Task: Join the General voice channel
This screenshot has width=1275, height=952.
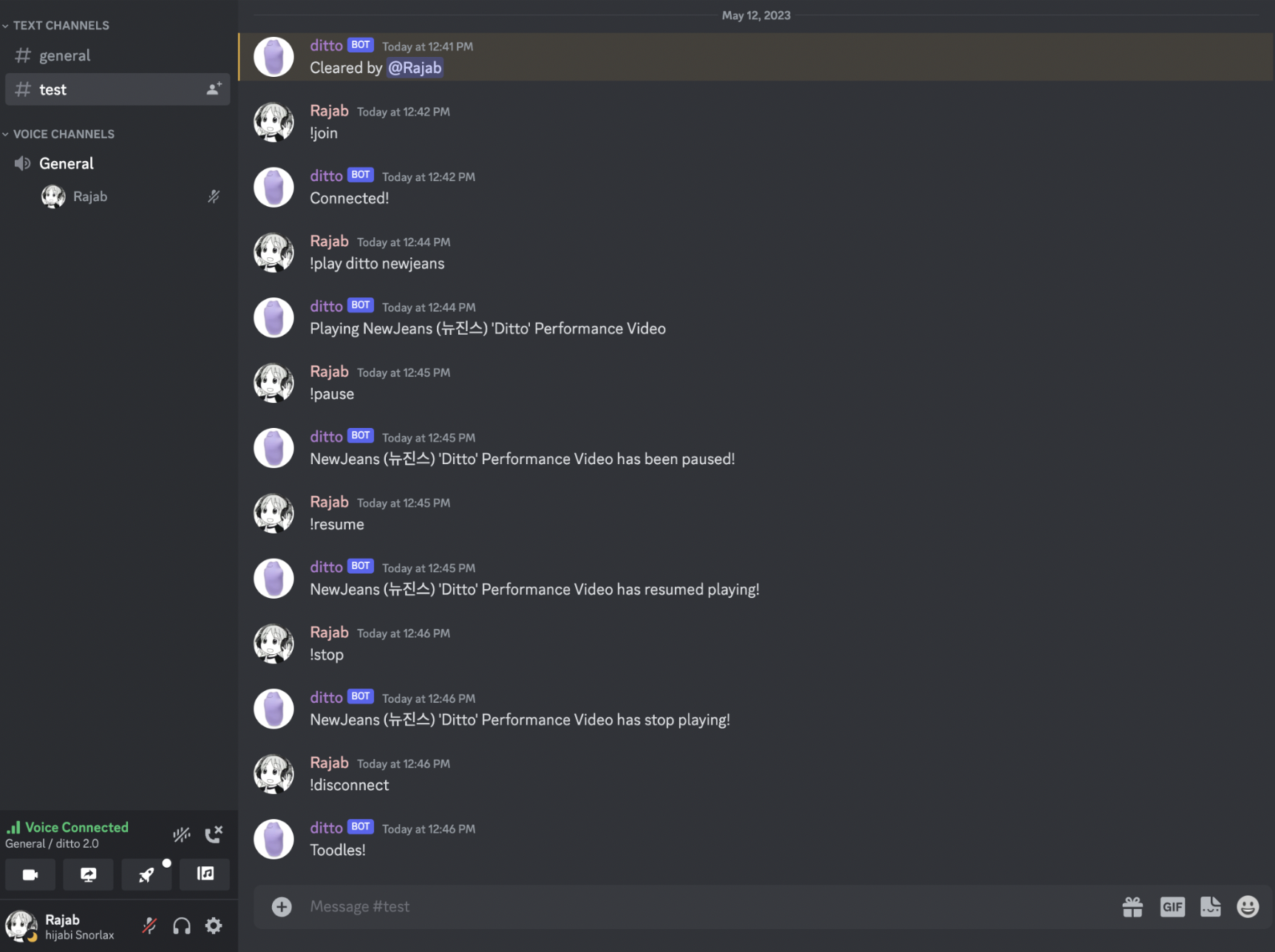Action: pyautogui.click(x=118, y=163)
